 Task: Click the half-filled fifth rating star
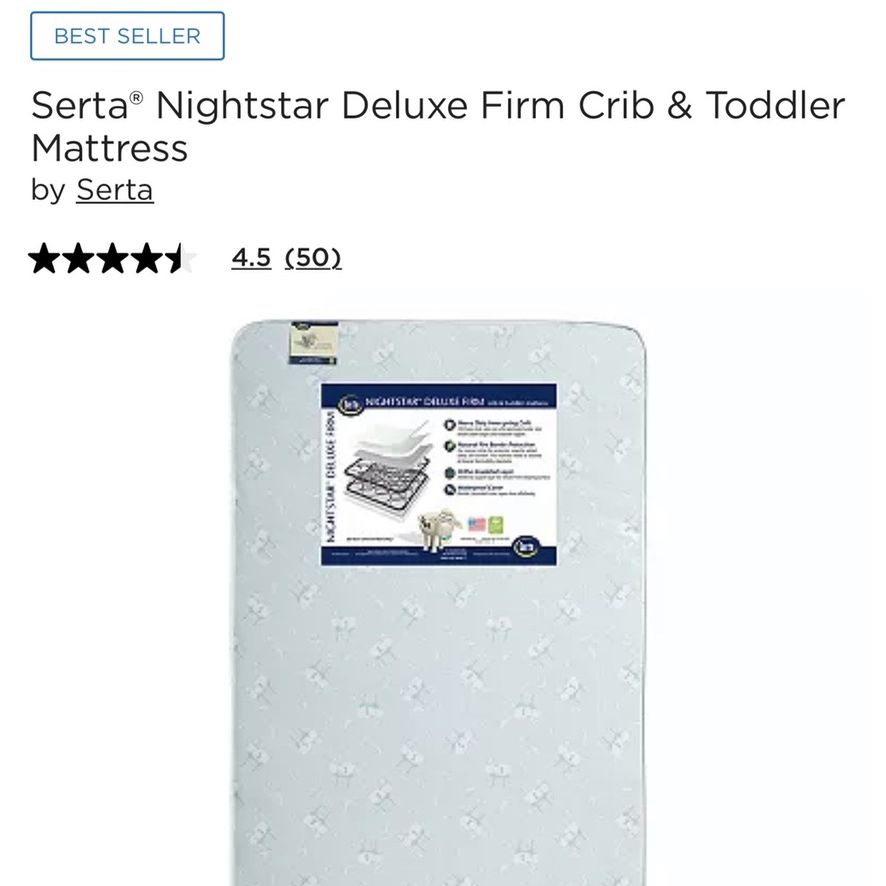[x=182, y=258]
